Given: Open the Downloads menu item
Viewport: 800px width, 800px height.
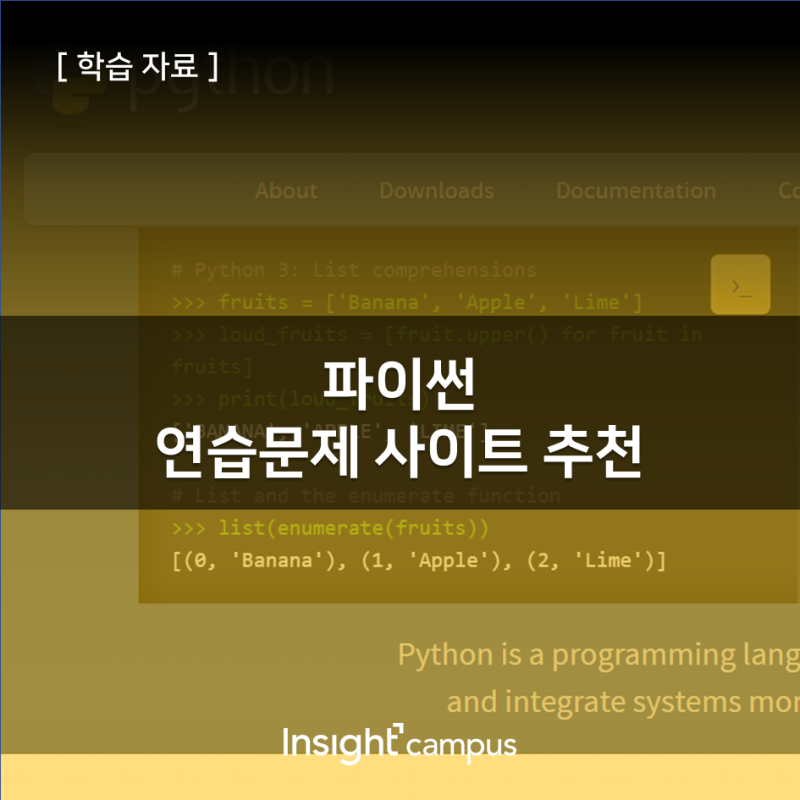Looking at the screenshot, I should click(437, 190).
